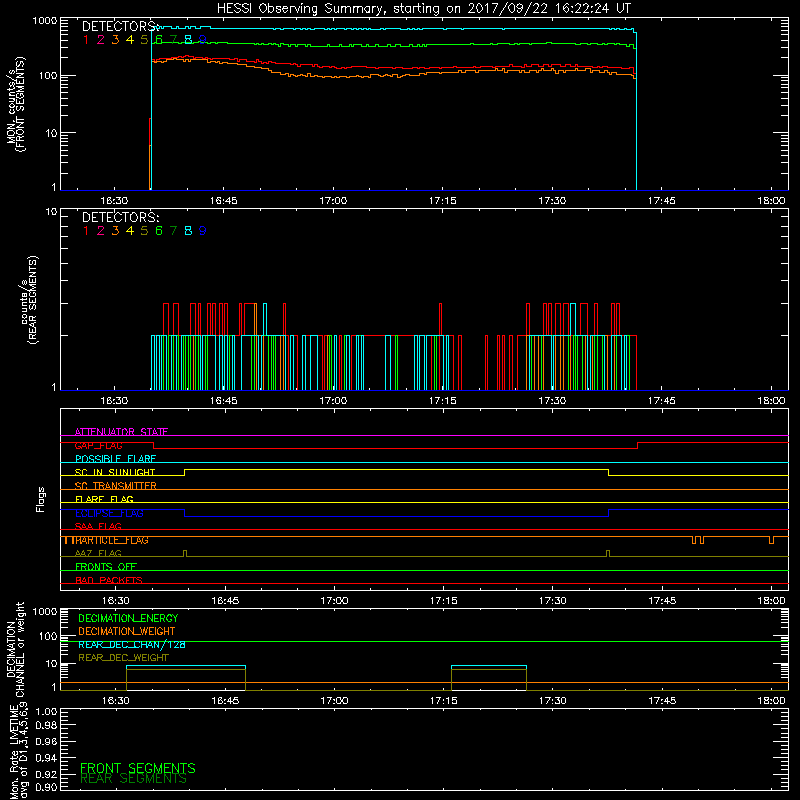
Task: Select detector 9 in front segments legend
Action: coord(203,40)
